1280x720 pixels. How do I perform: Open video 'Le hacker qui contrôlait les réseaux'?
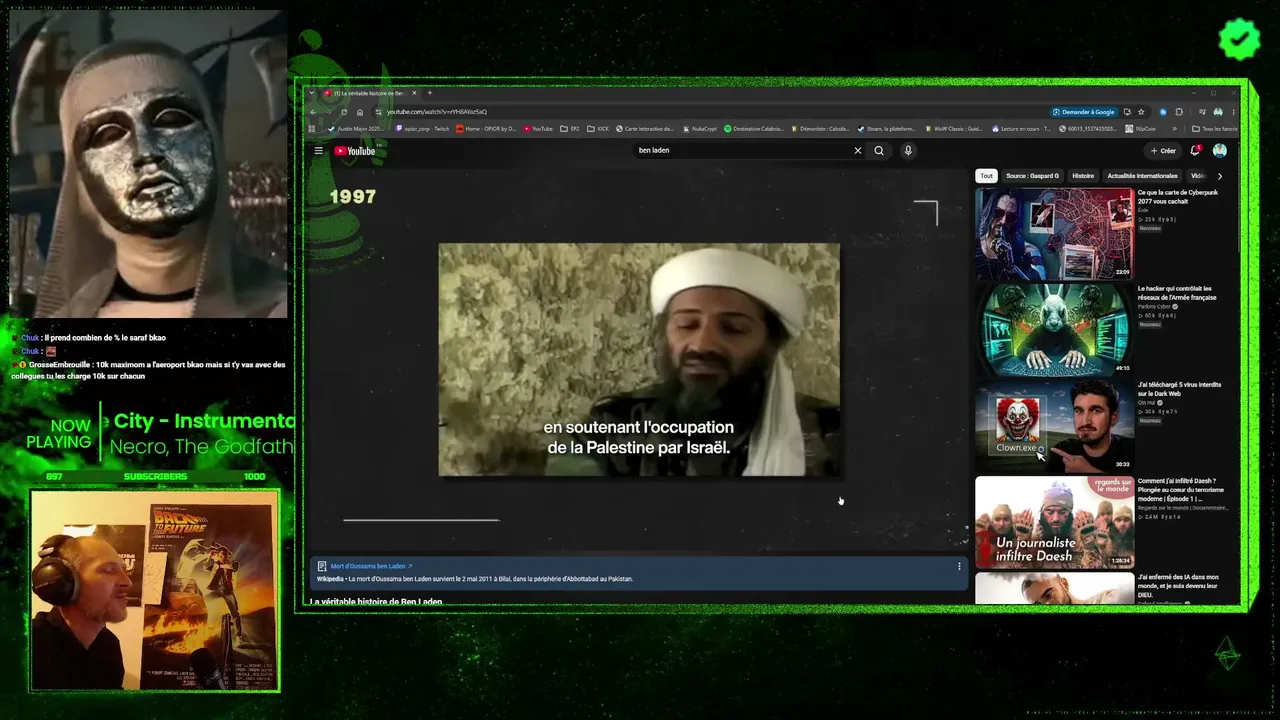[x=1176, y=293]
